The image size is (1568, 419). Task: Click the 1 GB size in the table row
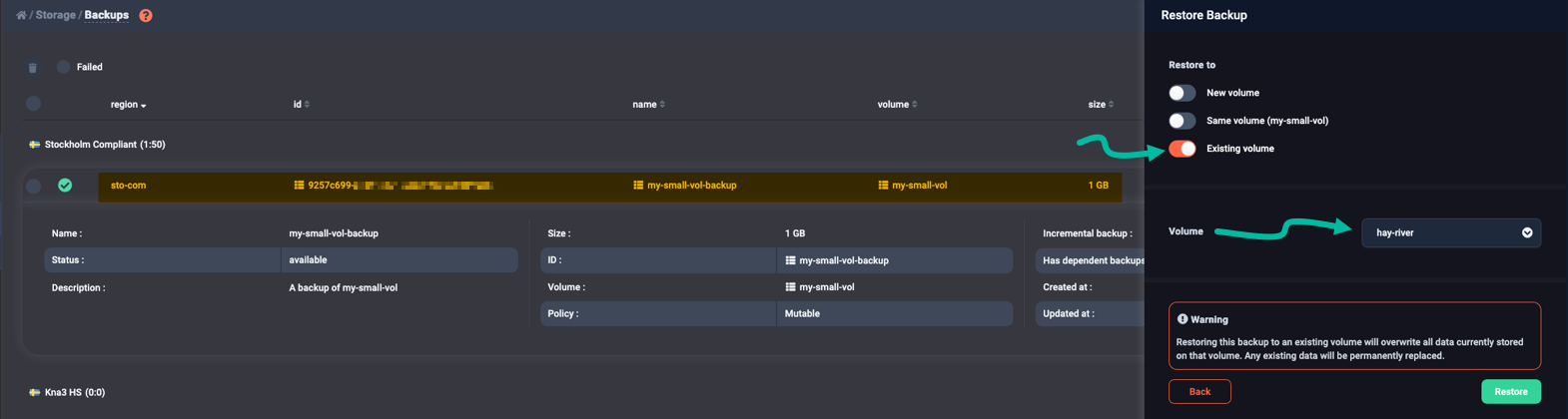point(1099,186)
